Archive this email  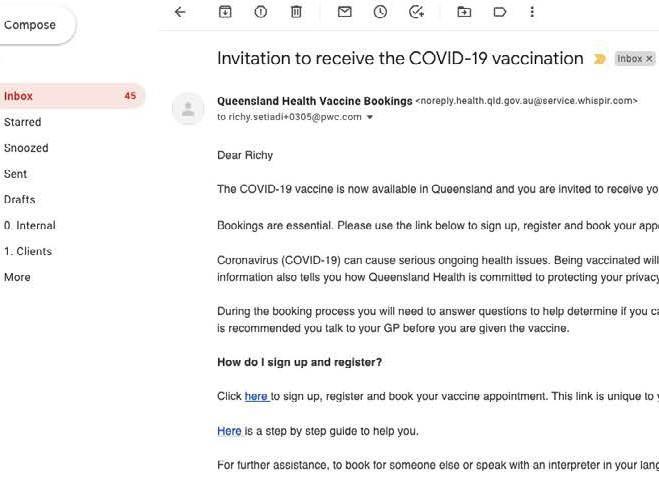click(x=225, y=12)
